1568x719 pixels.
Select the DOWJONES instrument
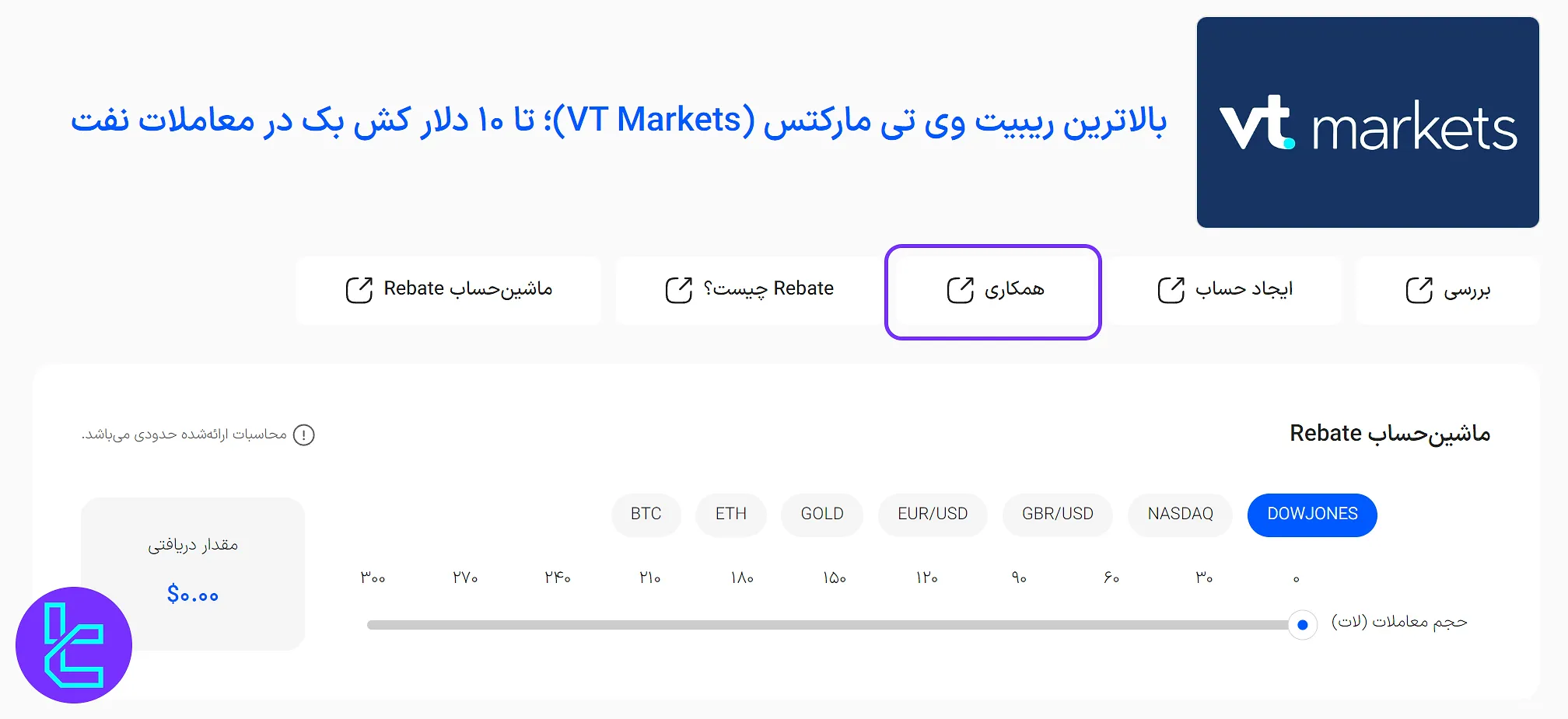(x=1312, y=515)
